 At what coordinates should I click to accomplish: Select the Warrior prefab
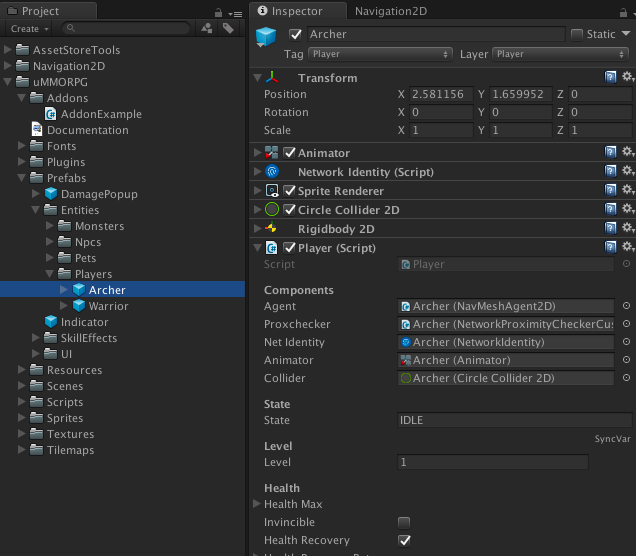coord(101,306)
